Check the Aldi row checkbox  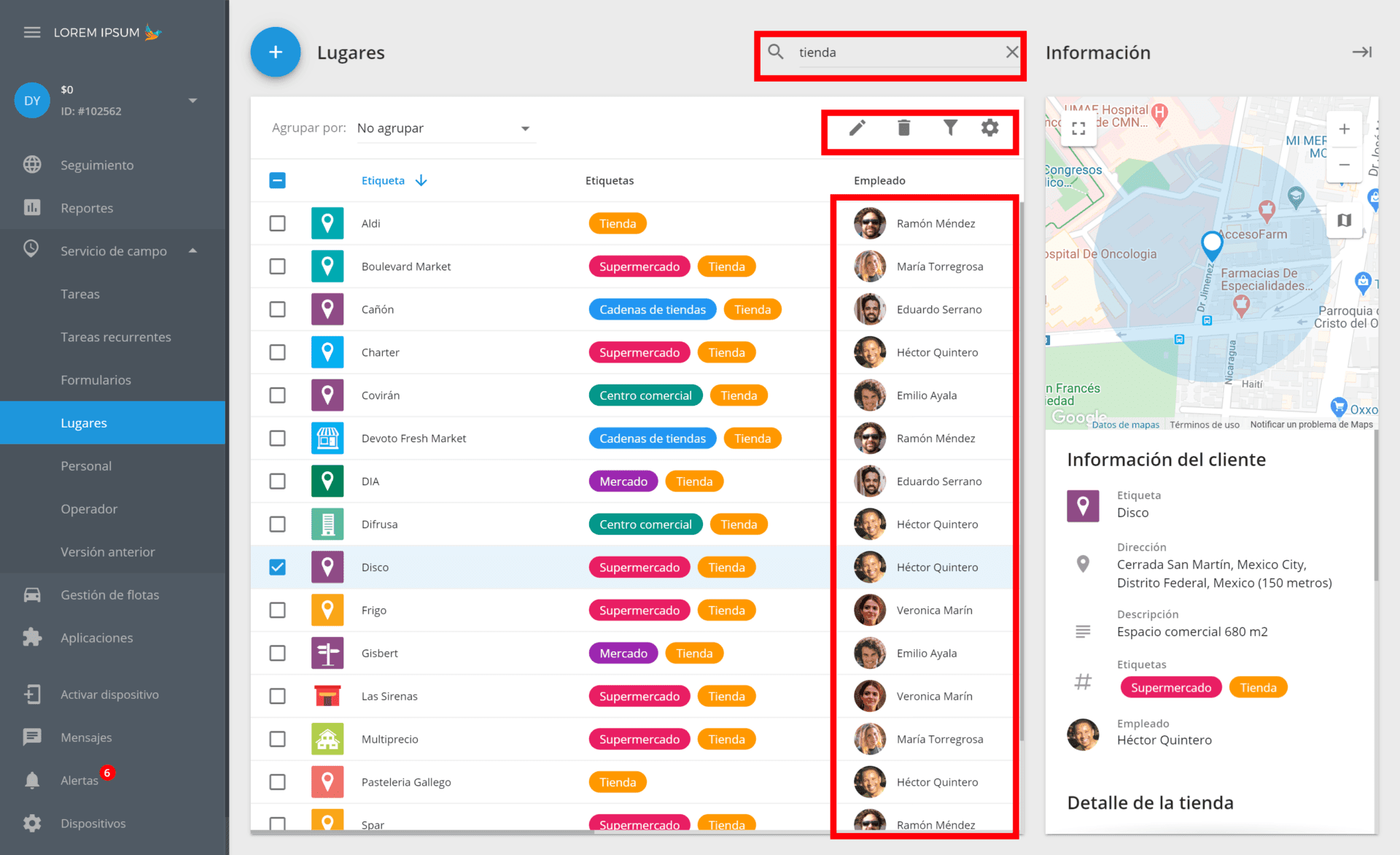tap(277, 223)
